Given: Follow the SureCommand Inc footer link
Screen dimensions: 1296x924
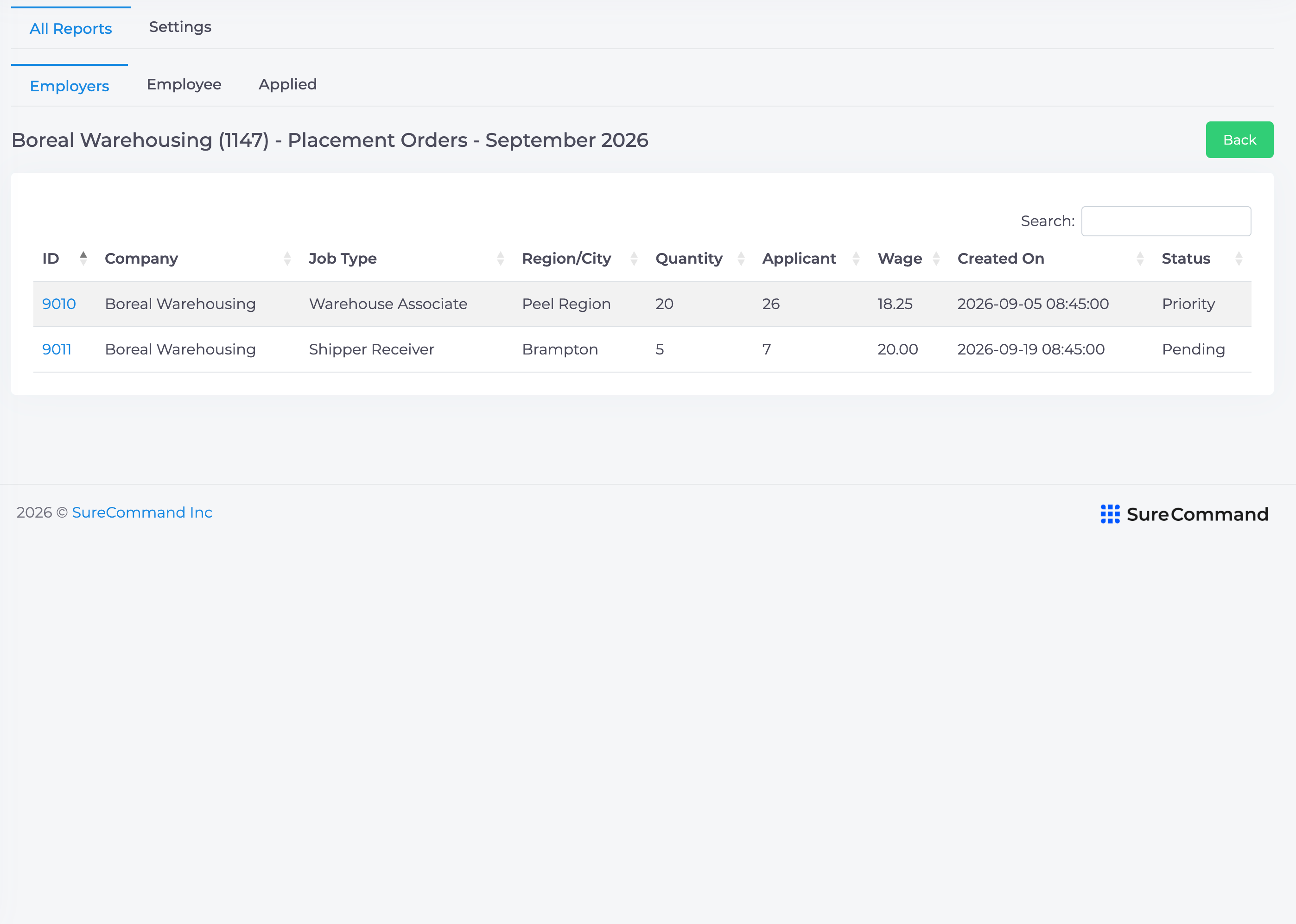Looking at the screenshot, I should (x=142, y=513).
